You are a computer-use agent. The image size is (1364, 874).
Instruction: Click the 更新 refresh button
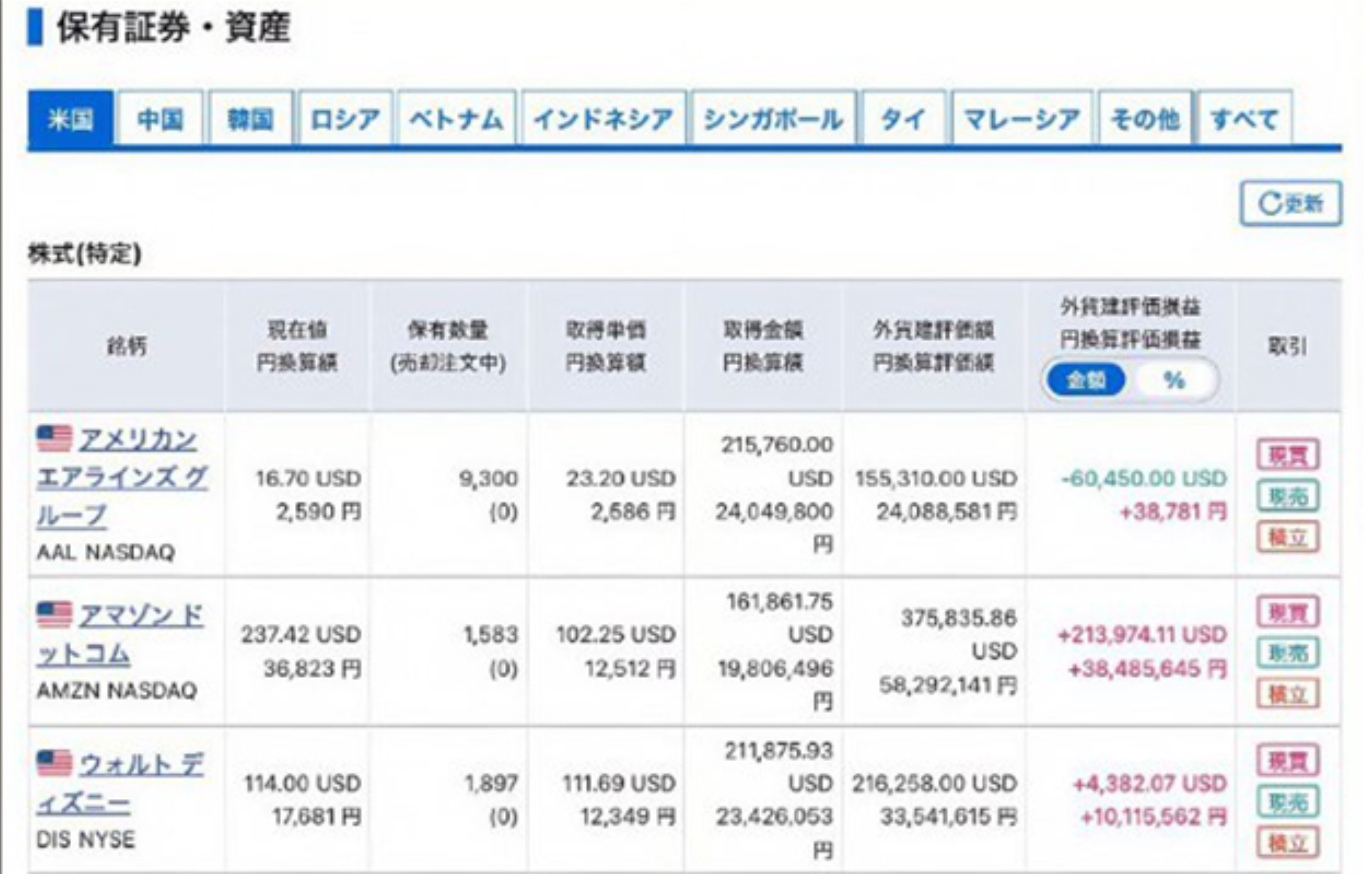tap(1291, 204)
